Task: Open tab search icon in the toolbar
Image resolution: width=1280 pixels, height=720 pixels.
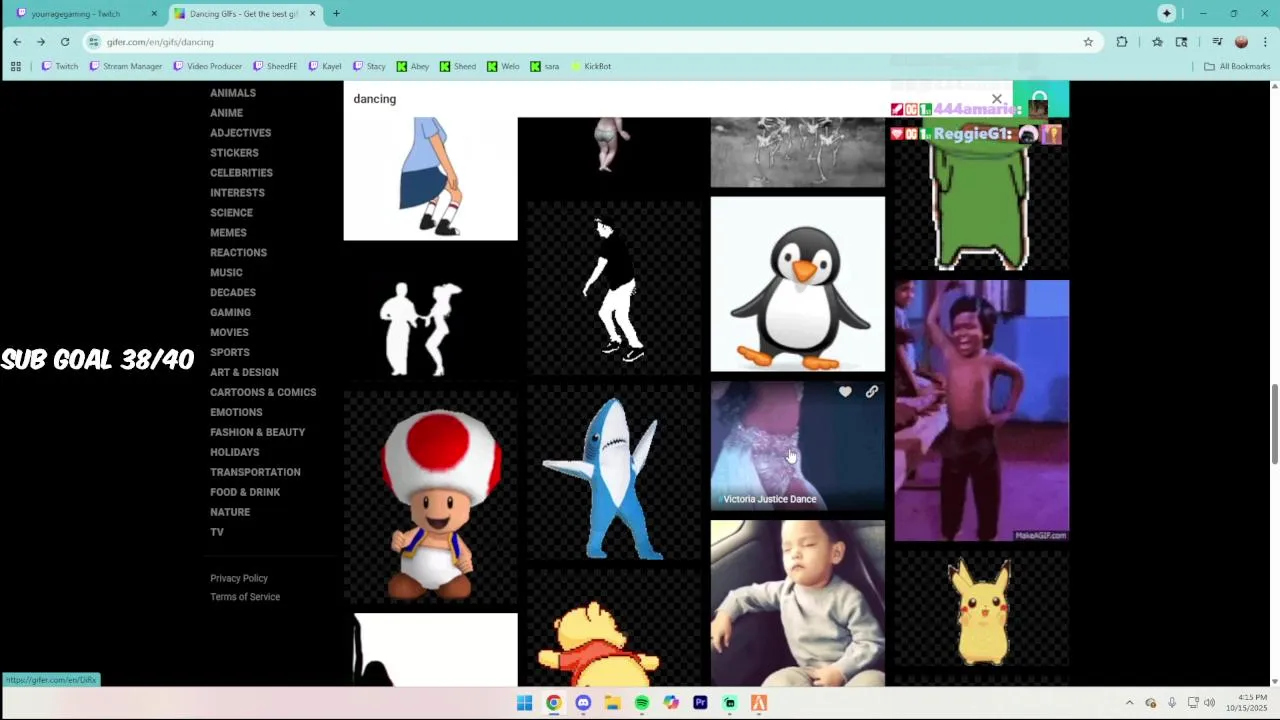Action: (x=1181, y=42)
